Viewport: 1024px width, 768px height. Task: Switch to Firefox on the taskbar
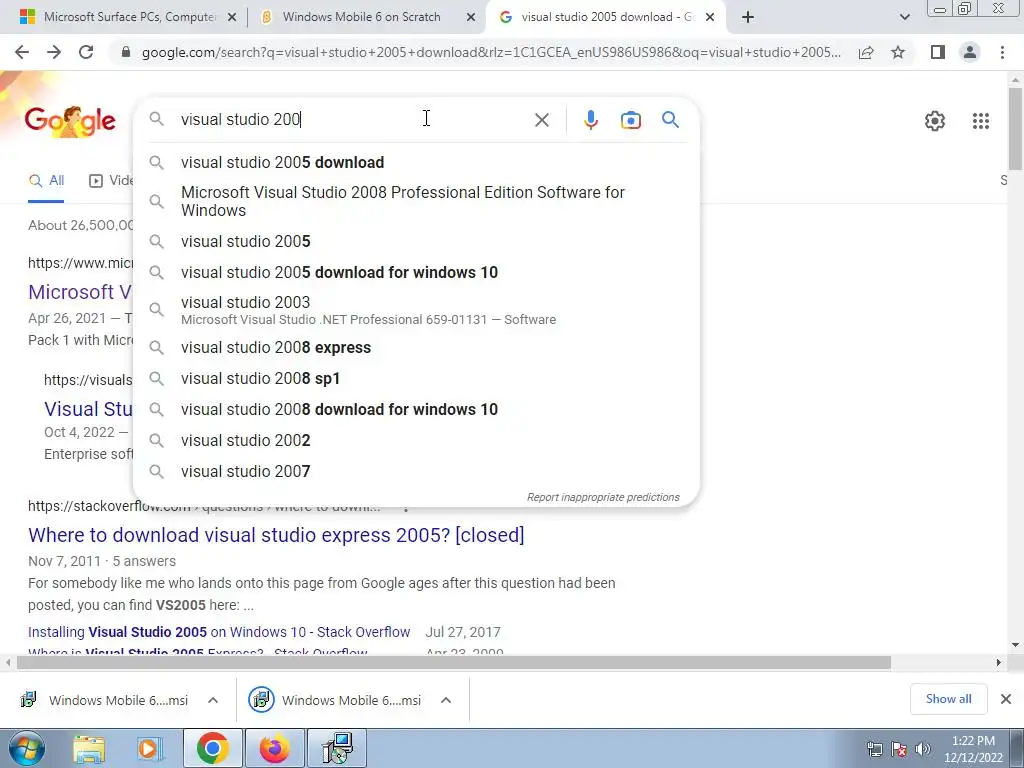274,748
